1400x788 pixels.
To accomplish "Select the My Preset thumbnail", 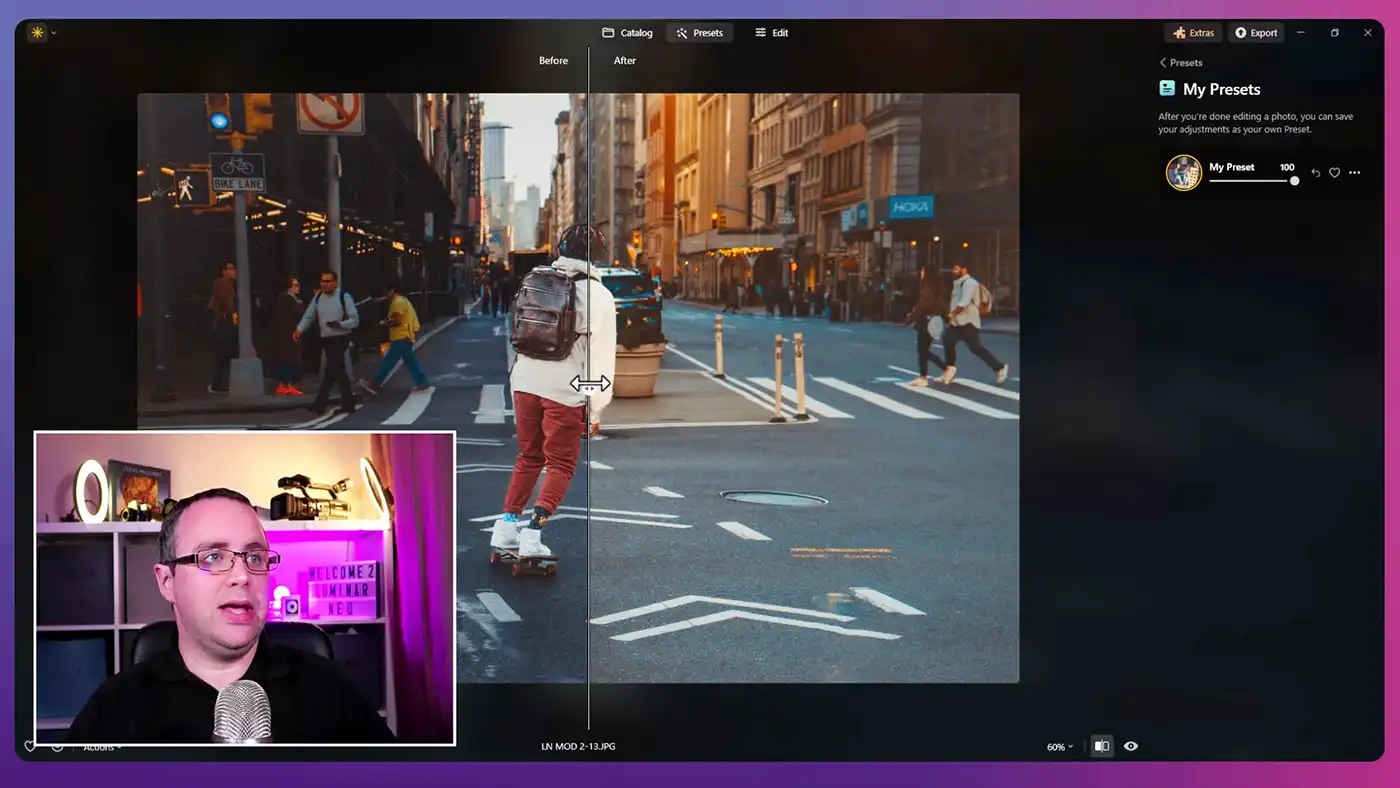I will [1184, 172].
